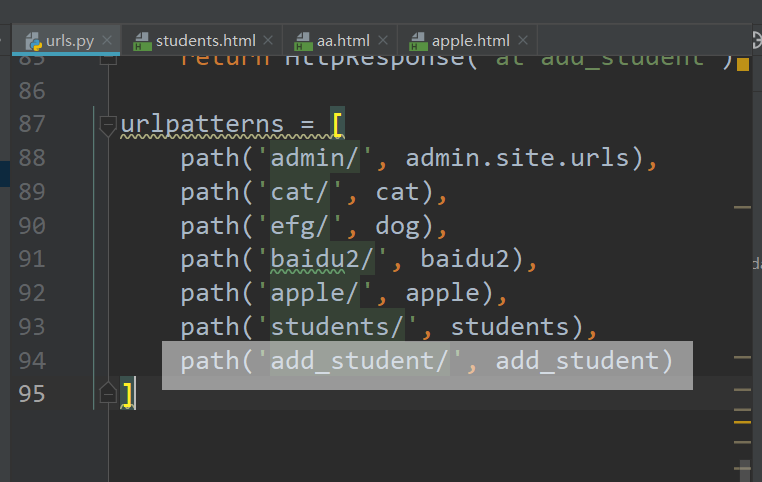Click line number 90 in gutter
Image resolution: width=762 pixels, height=482 pixels.
32,226
